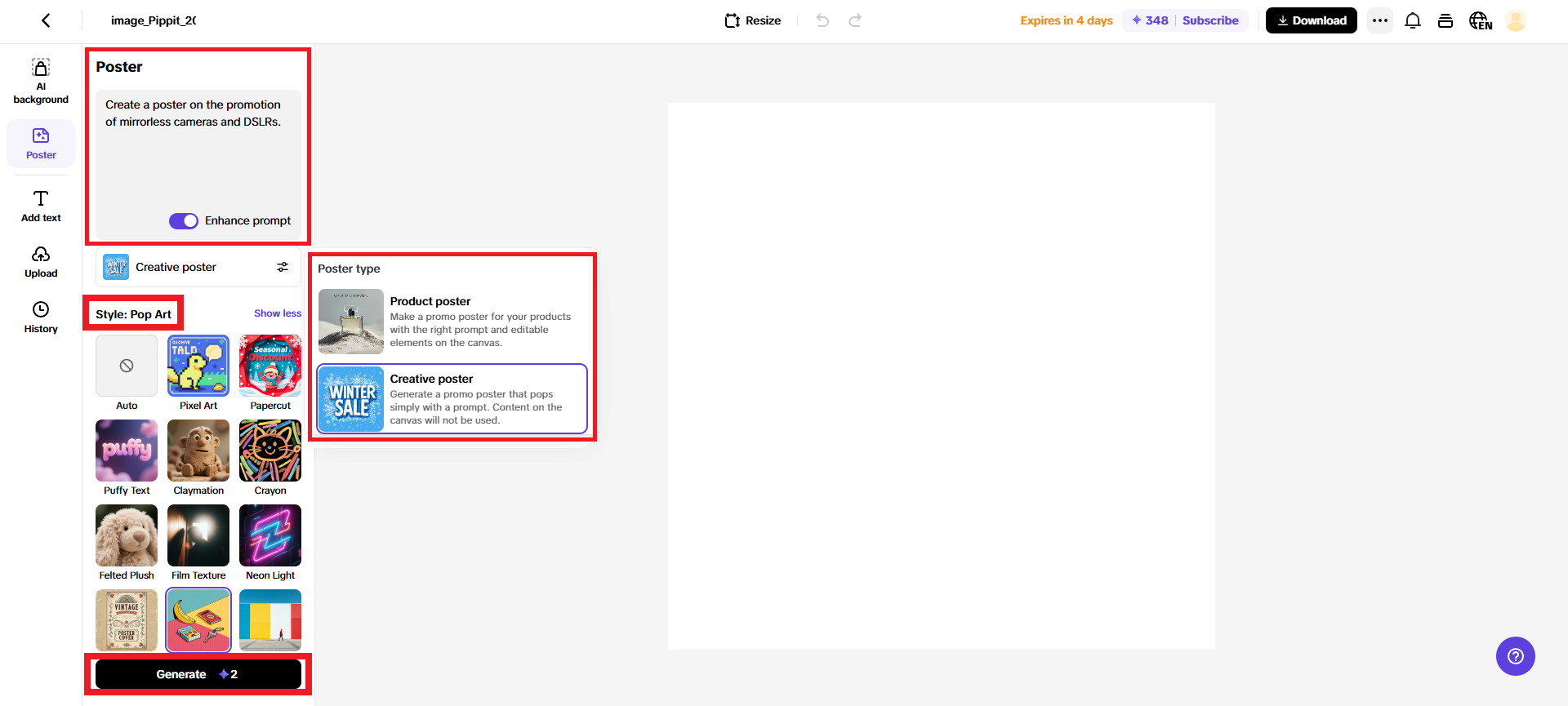Screen dimensions: 1568x706
Task: Open the Upload panel
Action: coord(41,262)
